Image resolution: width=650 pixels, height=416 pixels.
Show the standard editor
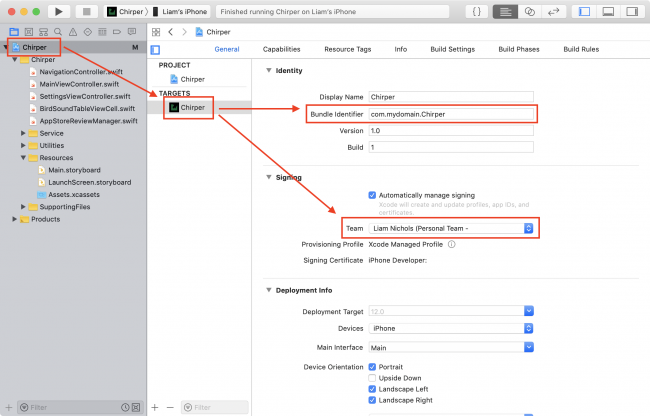point(505,12)
